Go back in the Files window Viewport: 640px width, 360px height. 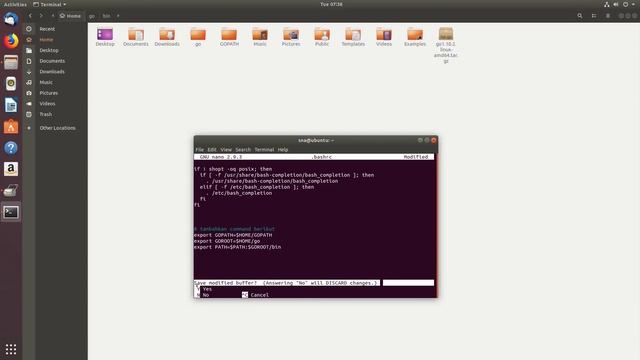point(30,16)
